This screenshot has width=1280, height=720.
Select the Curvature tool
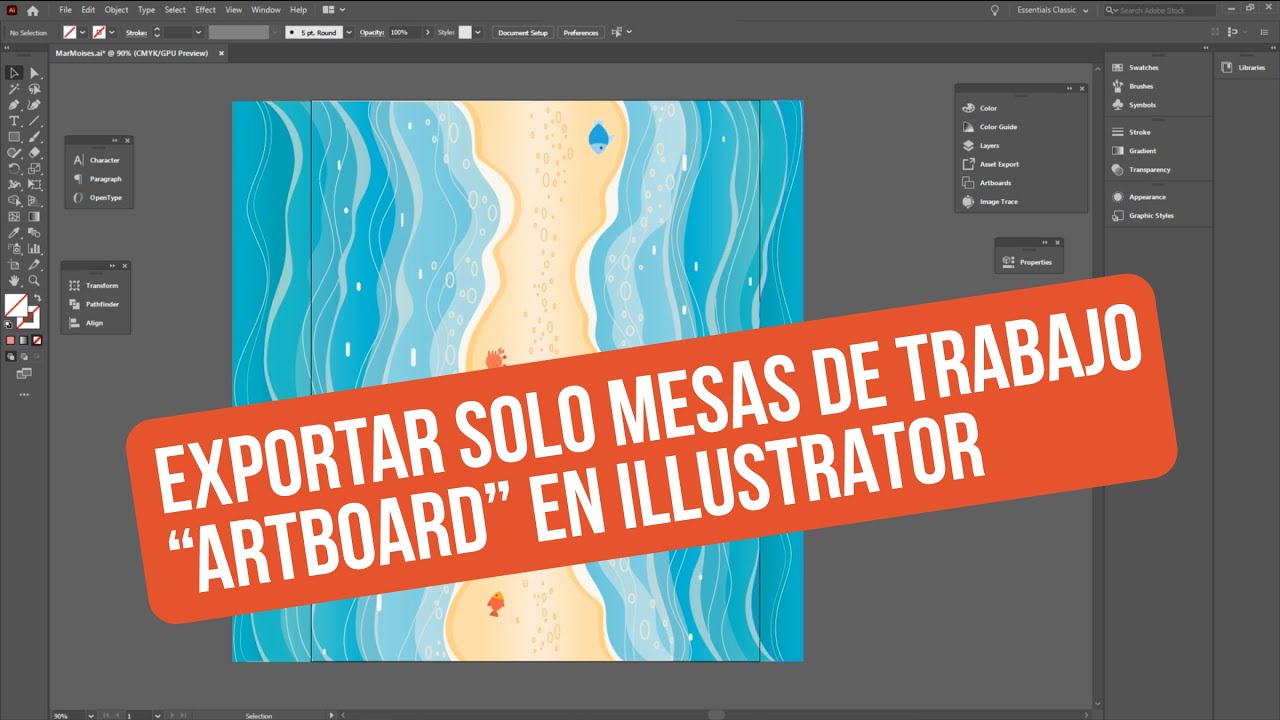(34, 105)
